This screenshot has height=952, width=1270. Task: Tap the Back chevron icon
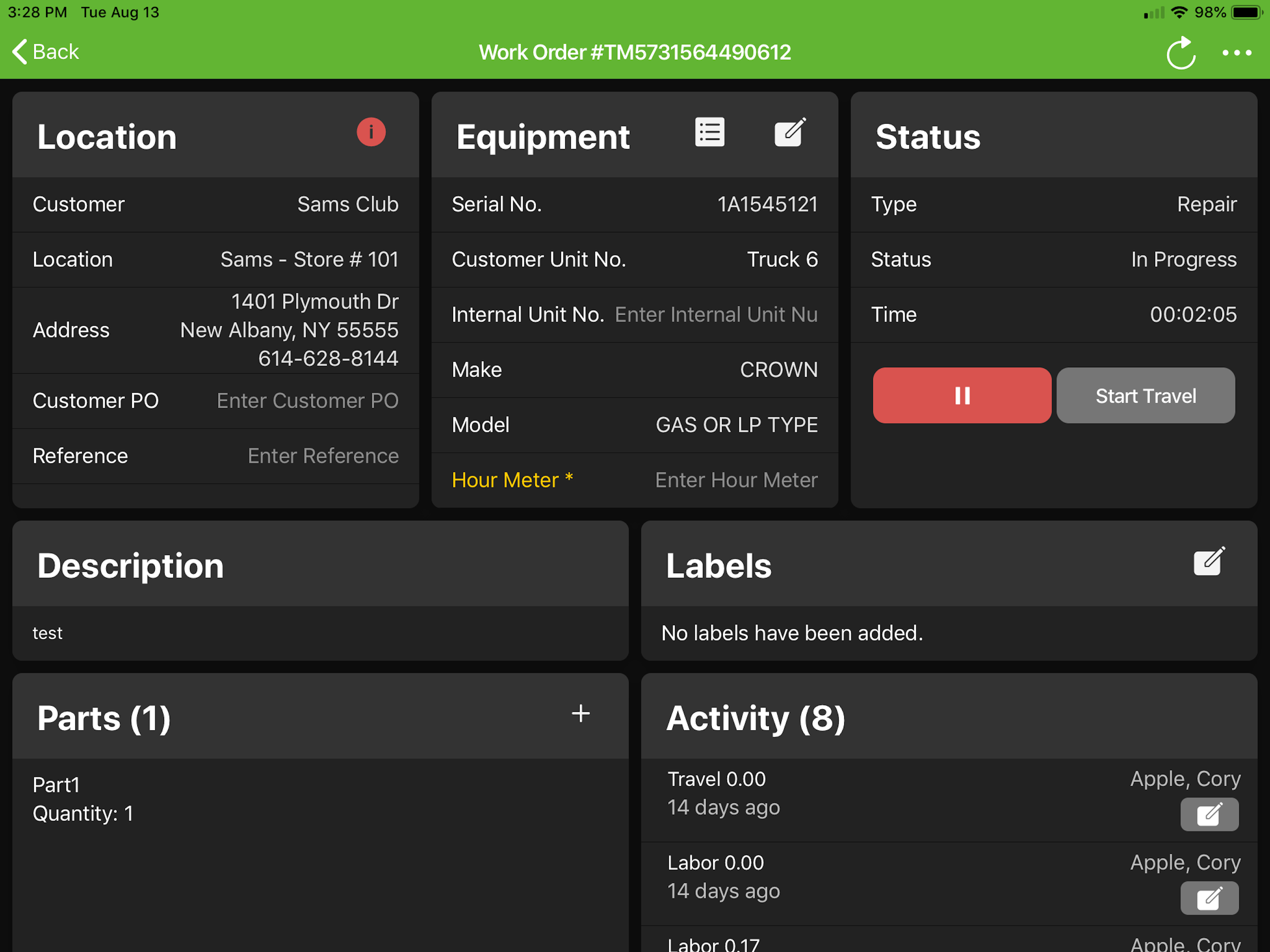pyautogui.click(x=20, y=52)
